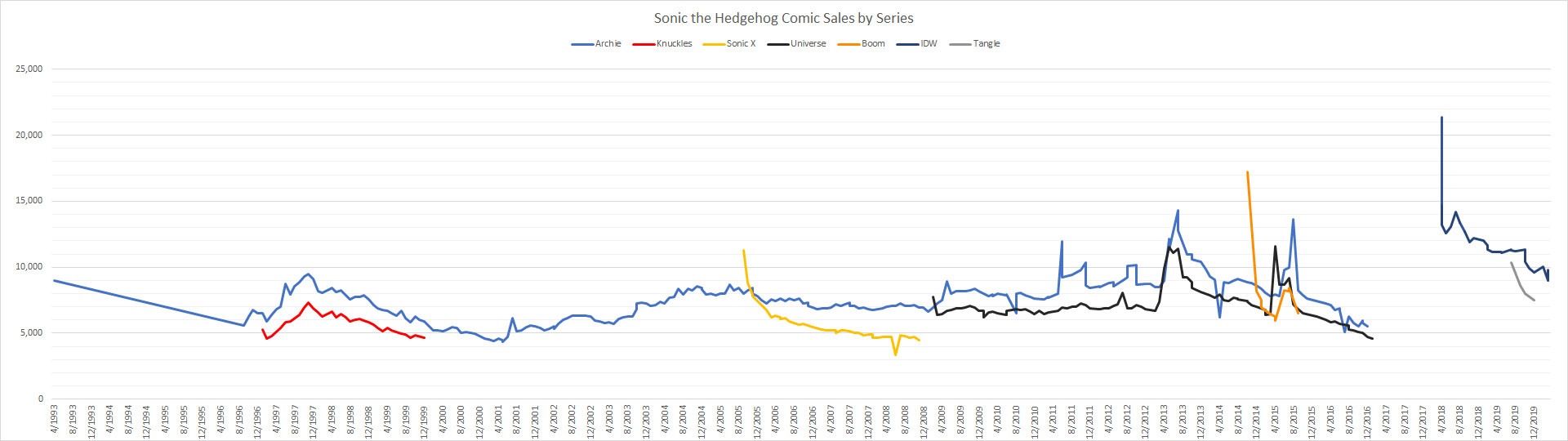
Task: Click the red Knuckles line's peak
Action: click(x=308, y=303)
